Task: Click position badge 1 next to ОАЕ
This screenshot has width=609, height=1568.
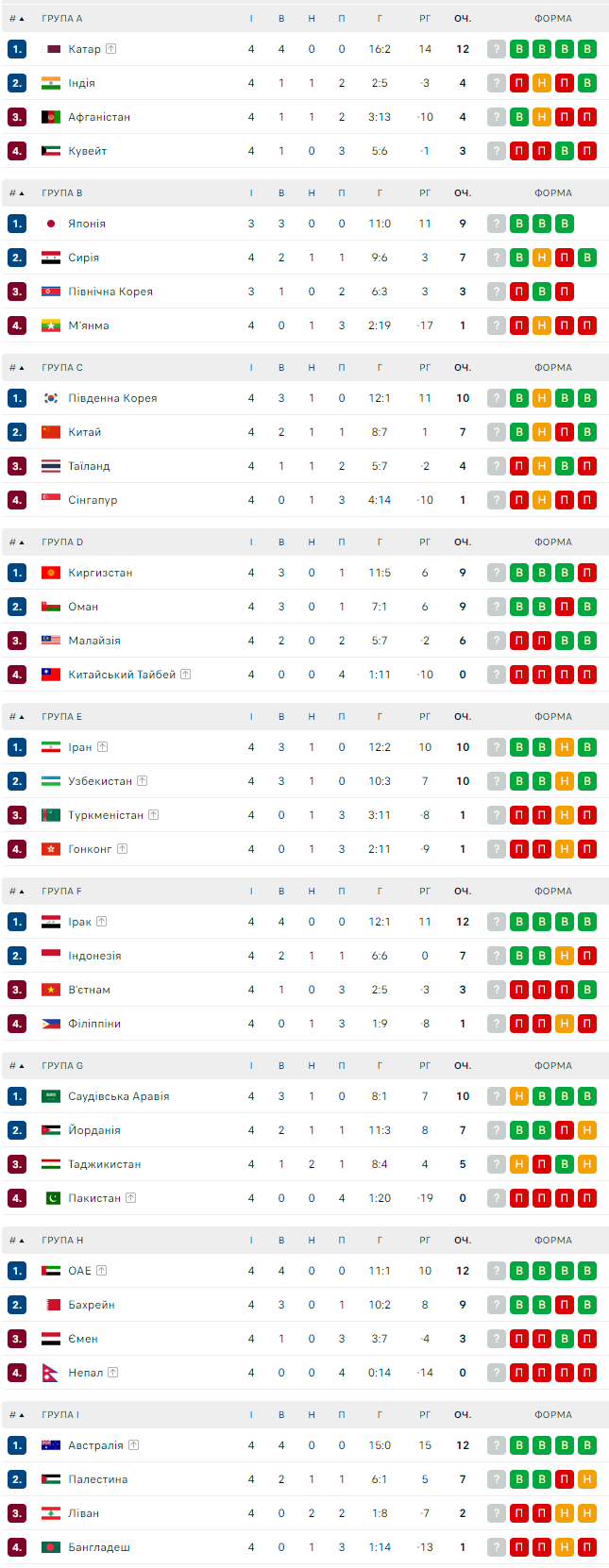Action: [17, 1271]
